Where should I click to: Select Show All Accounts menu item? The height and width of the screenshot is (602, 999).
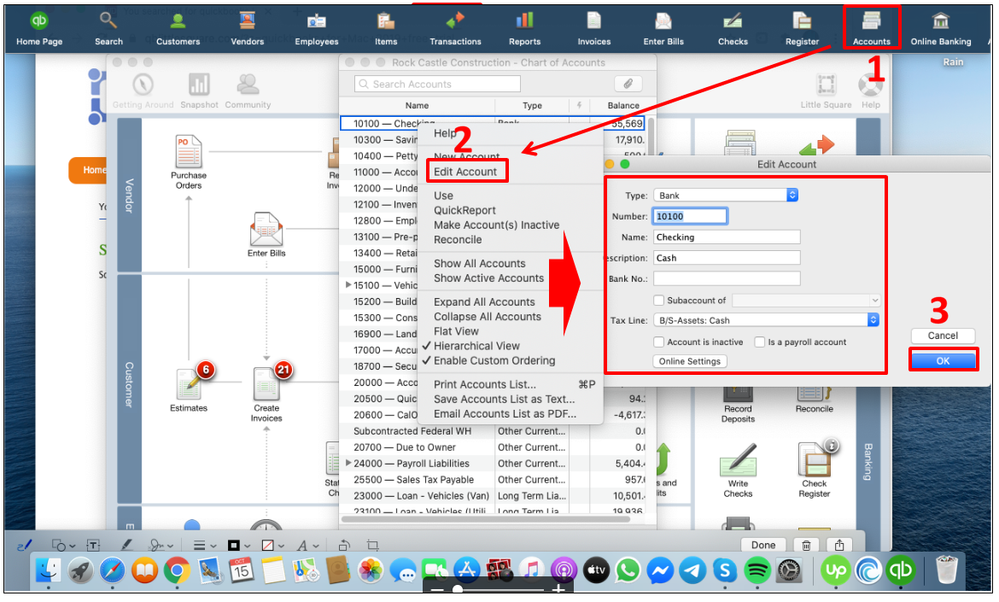[479, 263]
